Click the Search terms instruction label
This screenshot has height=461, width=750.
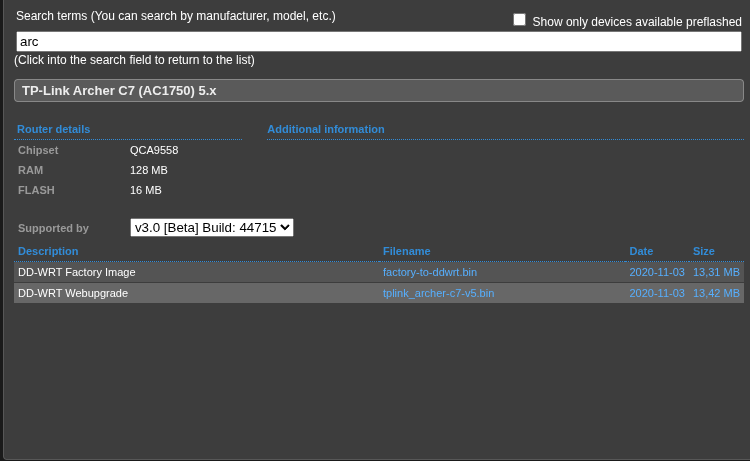click(176, 16)
